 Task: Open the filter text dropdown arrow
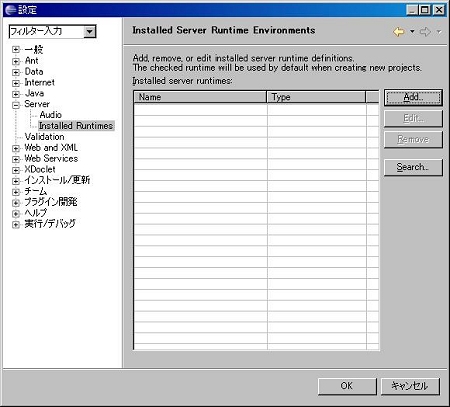click(89, 32)
